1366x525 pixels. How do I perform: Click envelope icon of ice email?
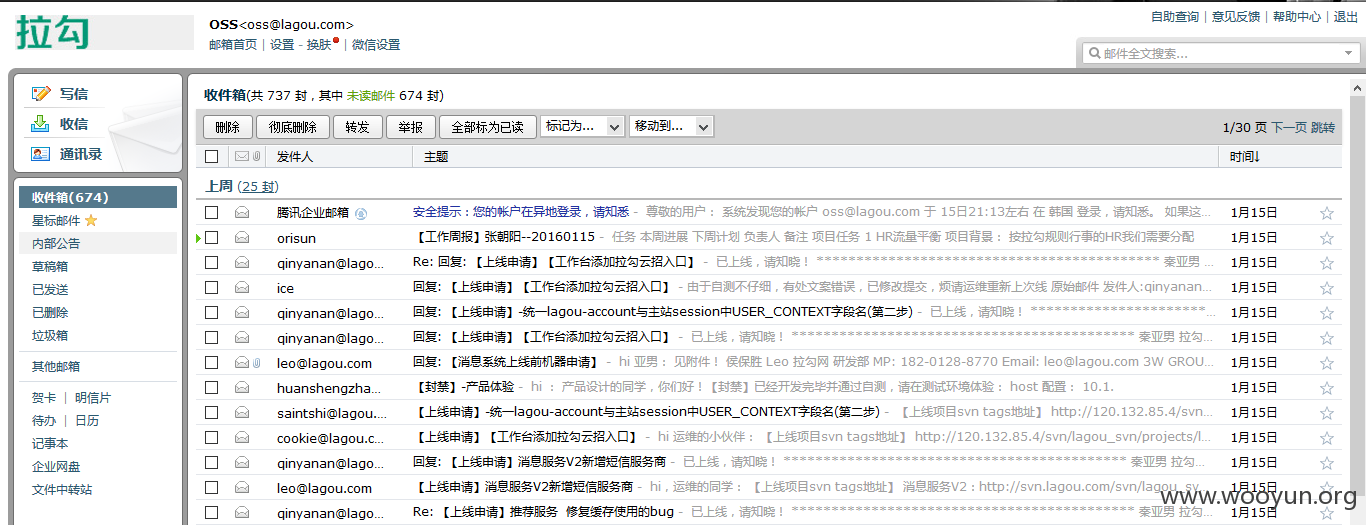pos(242,287)
